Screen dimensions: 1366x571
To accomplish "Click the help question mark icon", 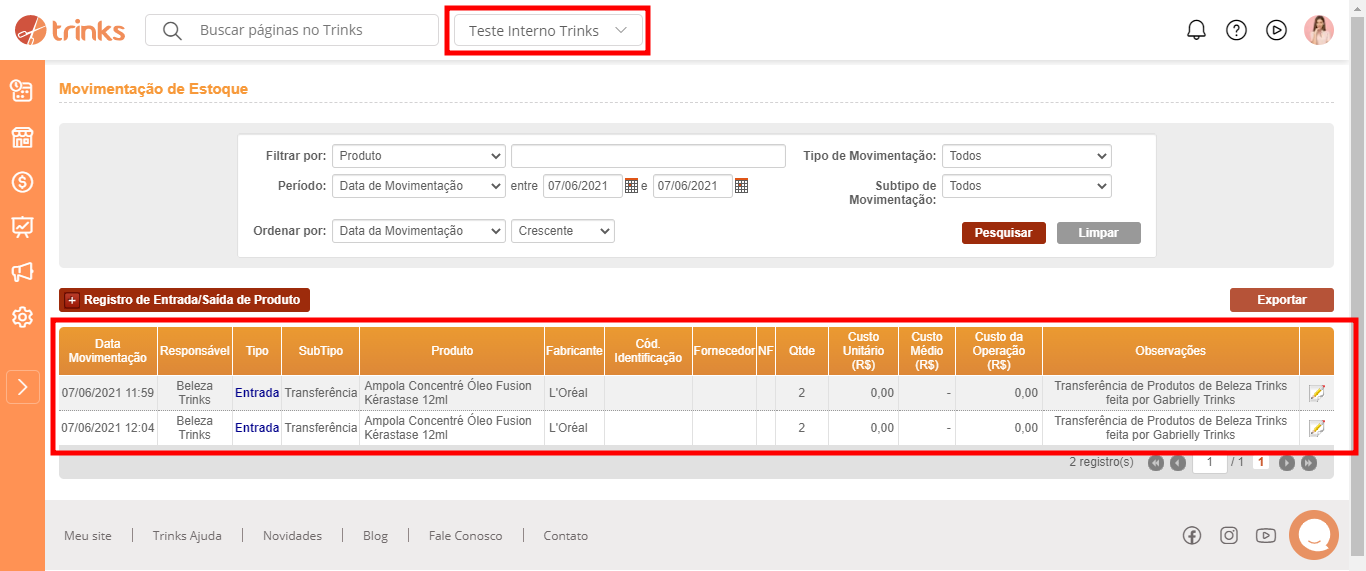I will point(1236,30).
